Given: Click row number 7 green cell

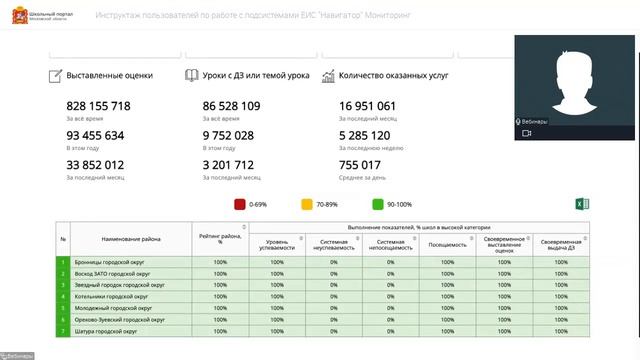Looking at the screenshot, I should tap(63, 331).
